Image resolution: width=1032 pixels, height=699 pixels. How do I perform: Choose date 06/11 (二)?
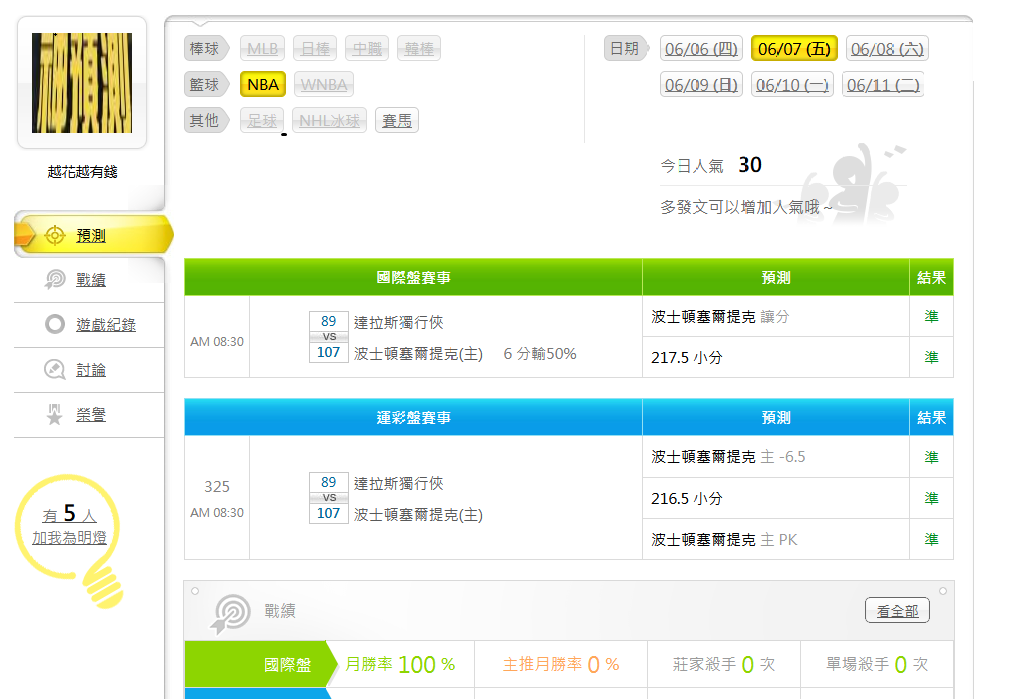[883, 85]
